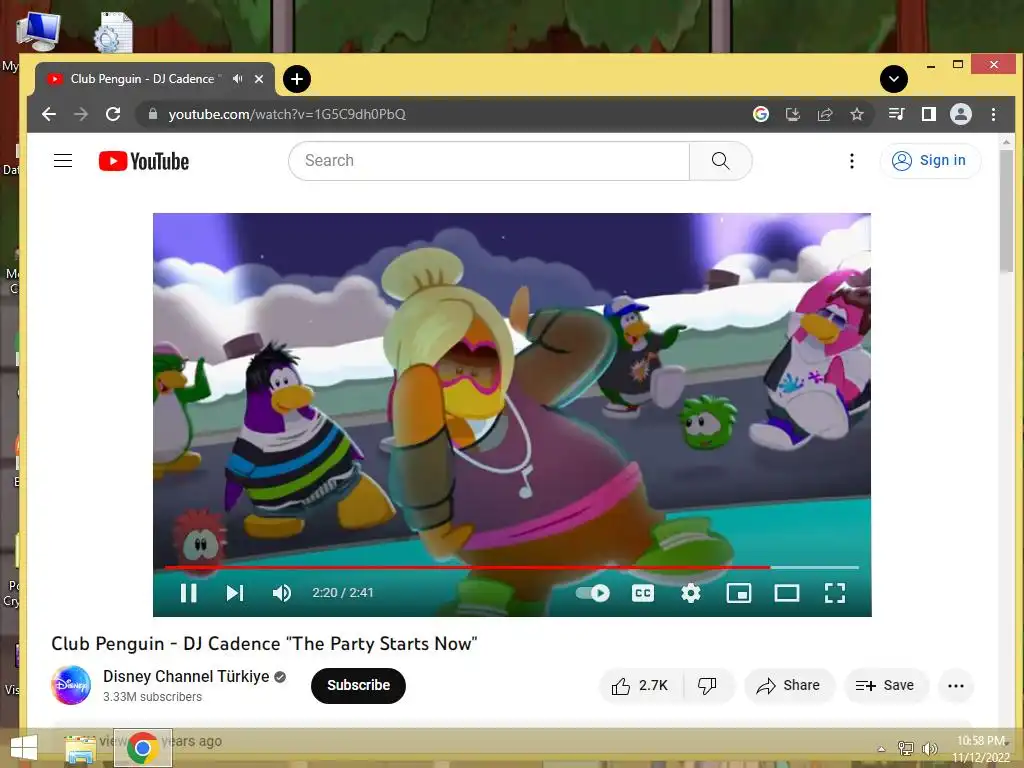
Task: Open Chrome three-dot menu
Action: pos(993,114)
